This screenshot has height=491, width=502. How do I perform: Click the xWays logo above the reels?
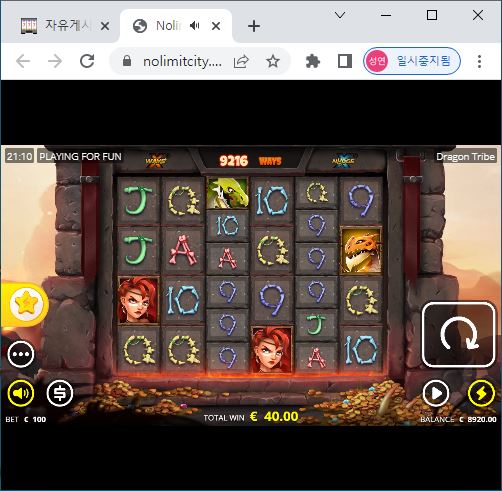pos(156,161)
